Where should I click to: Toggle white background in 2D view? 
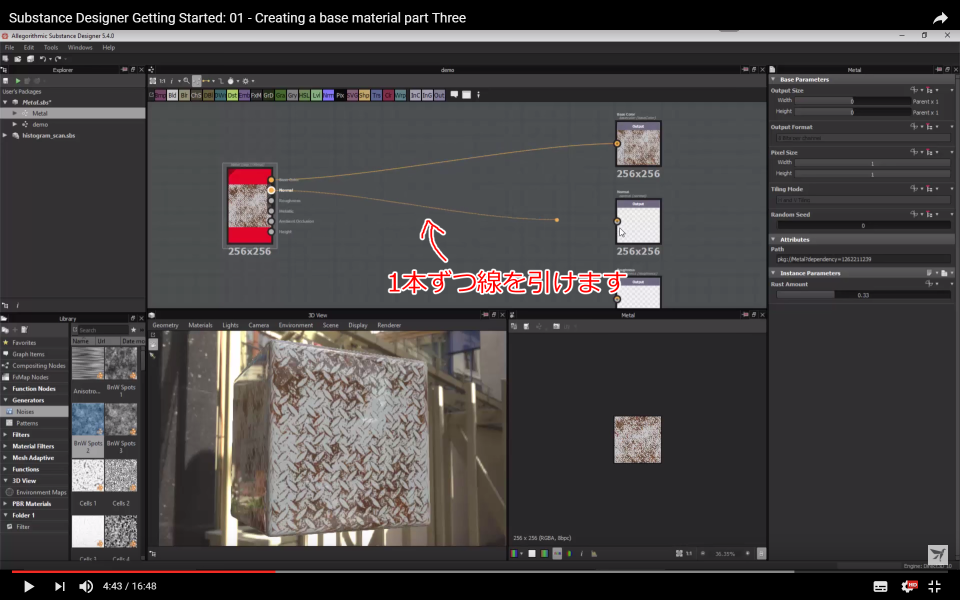point(531,553)
